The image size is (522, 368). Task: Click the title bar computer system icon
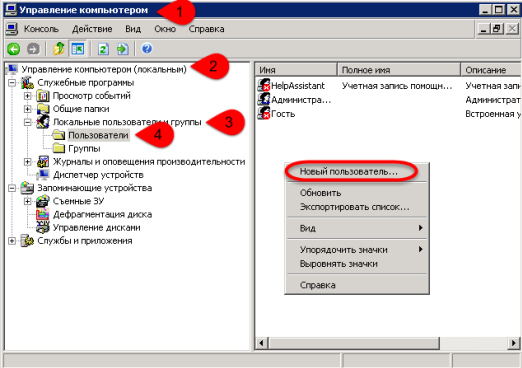(10, 10)
